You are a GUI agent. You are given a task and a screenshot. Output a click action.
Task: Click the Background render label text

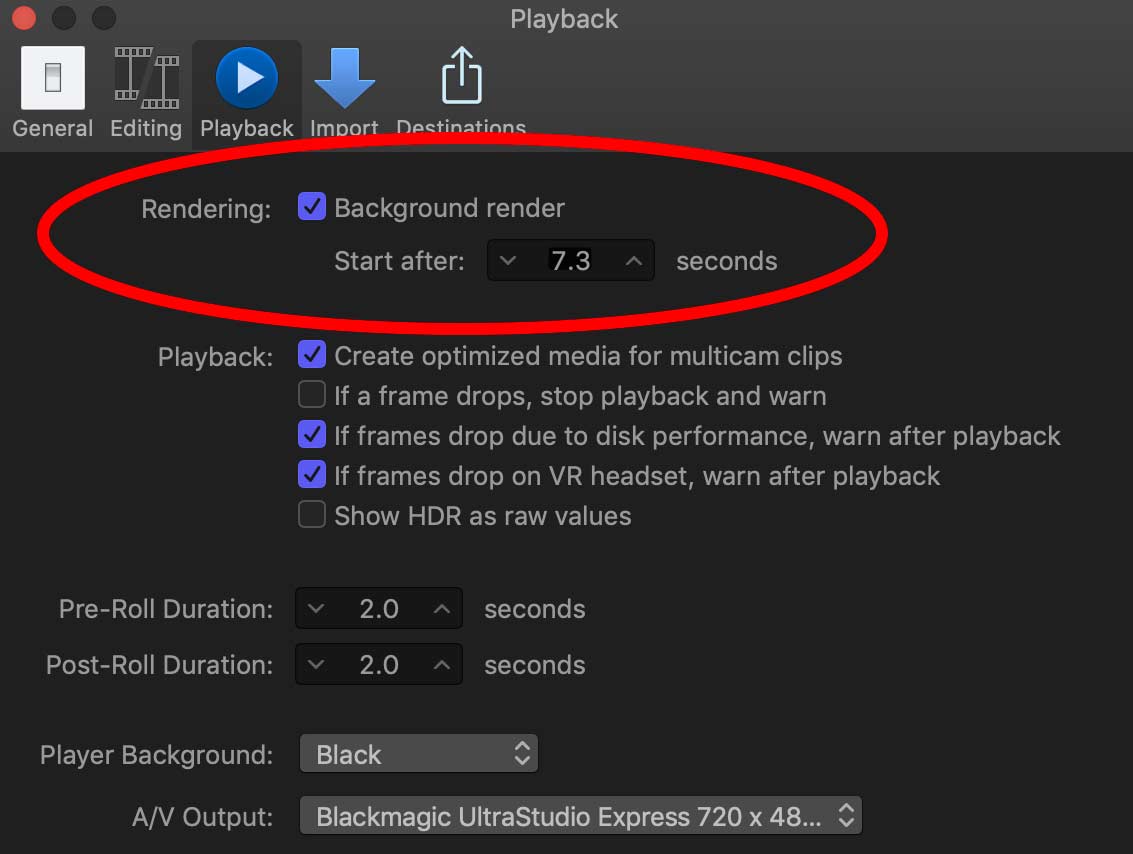pos(449,208)
